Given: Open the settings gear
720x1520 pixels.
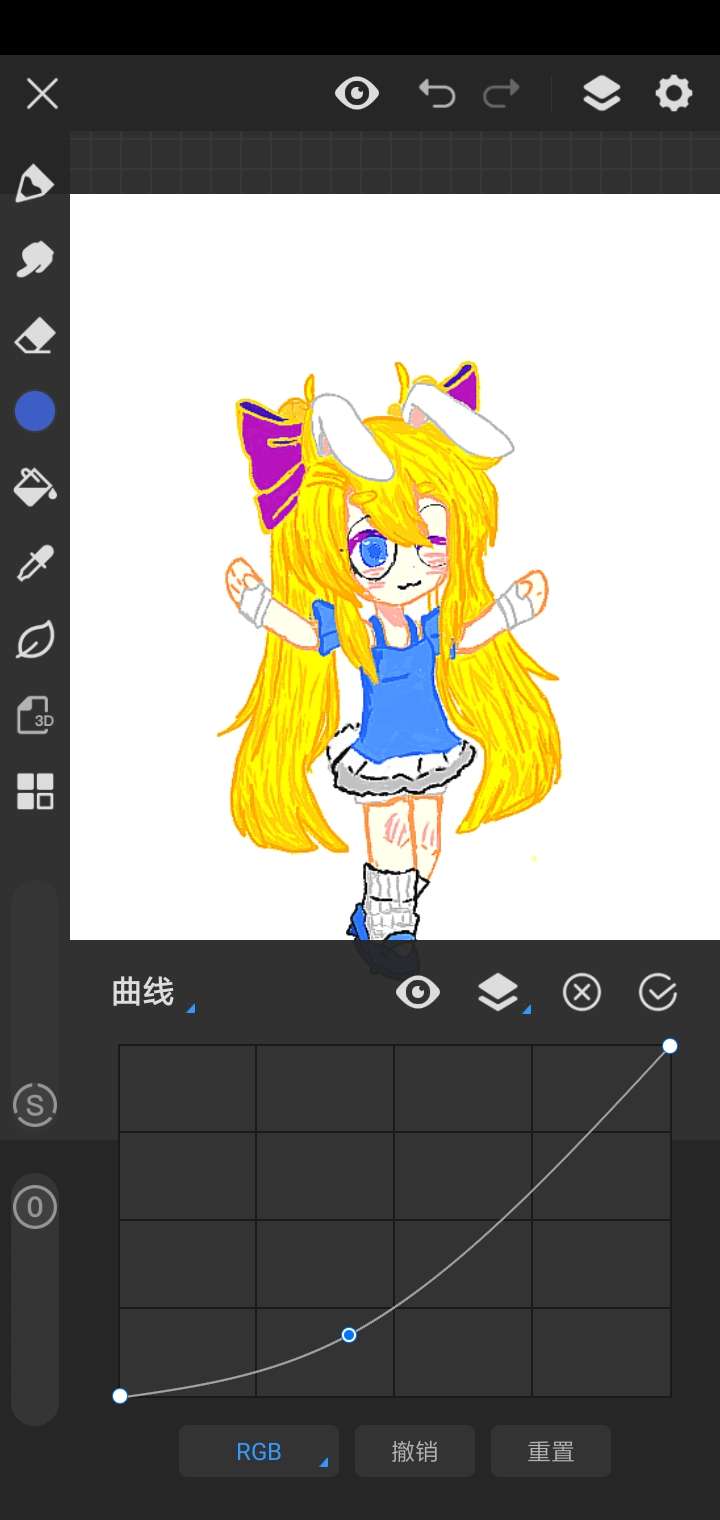Looking at the screenshot, I should coord(673,94).
